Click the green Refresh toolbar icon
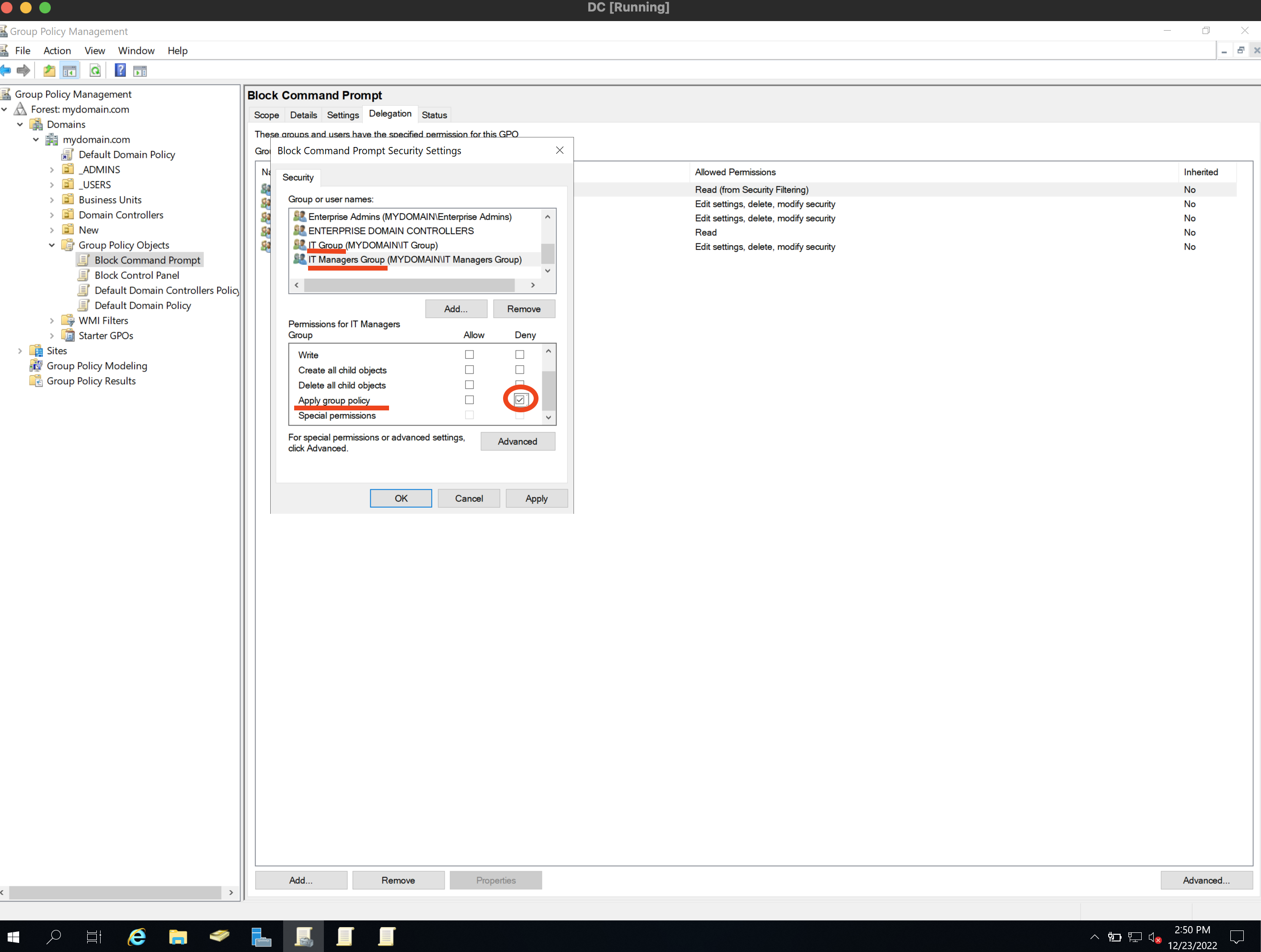Viewport: 1261px width, 952px height. (95, 71)
